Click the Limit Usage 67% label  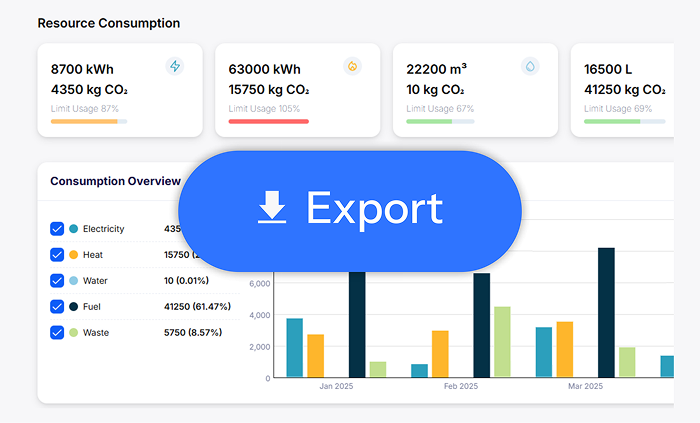point(440,108)
